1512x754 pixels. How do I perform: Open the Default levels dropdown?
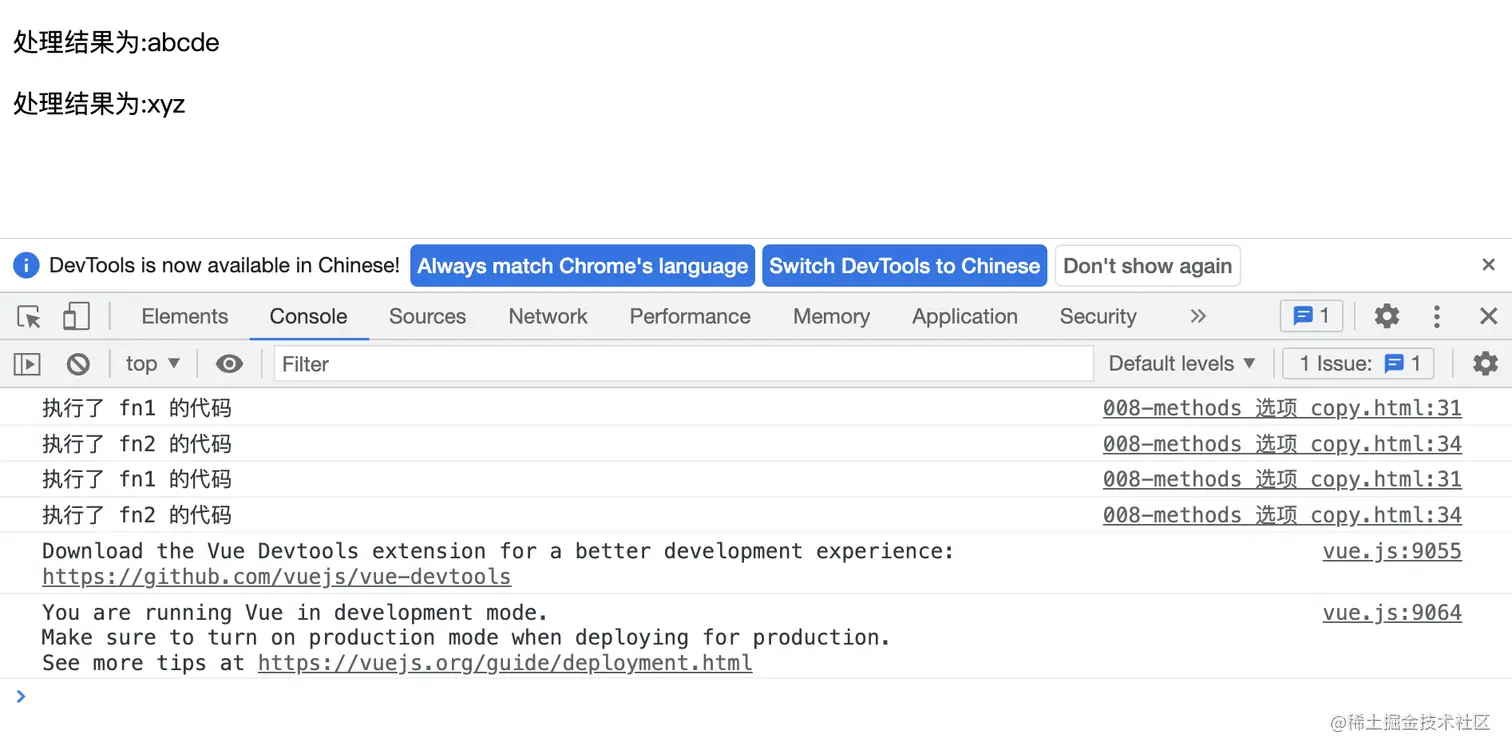[1182, 364]
